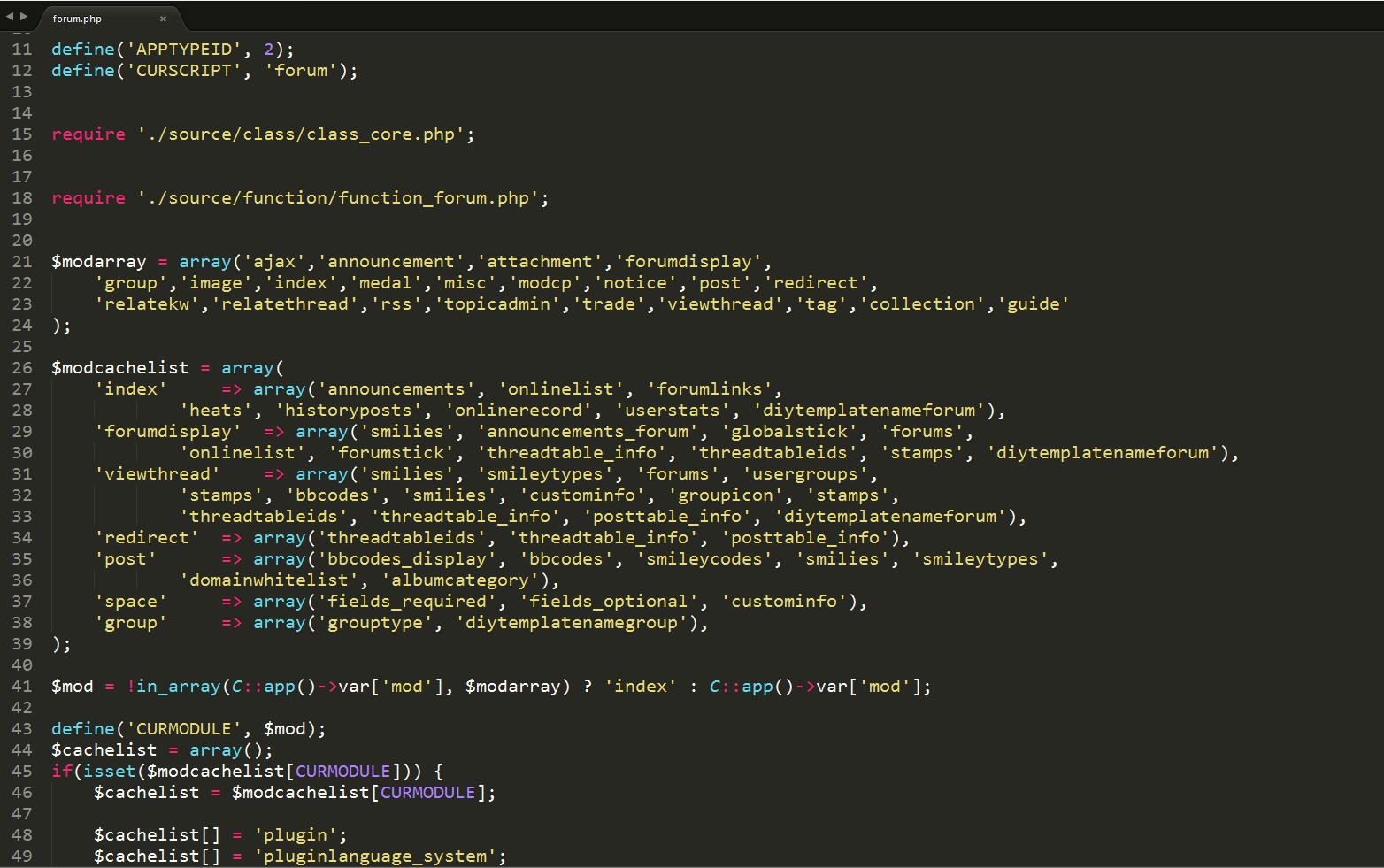Click the 'CURMODULE' define string
The width and height of the screenshot is (1384, 868).
pos(184,729)
